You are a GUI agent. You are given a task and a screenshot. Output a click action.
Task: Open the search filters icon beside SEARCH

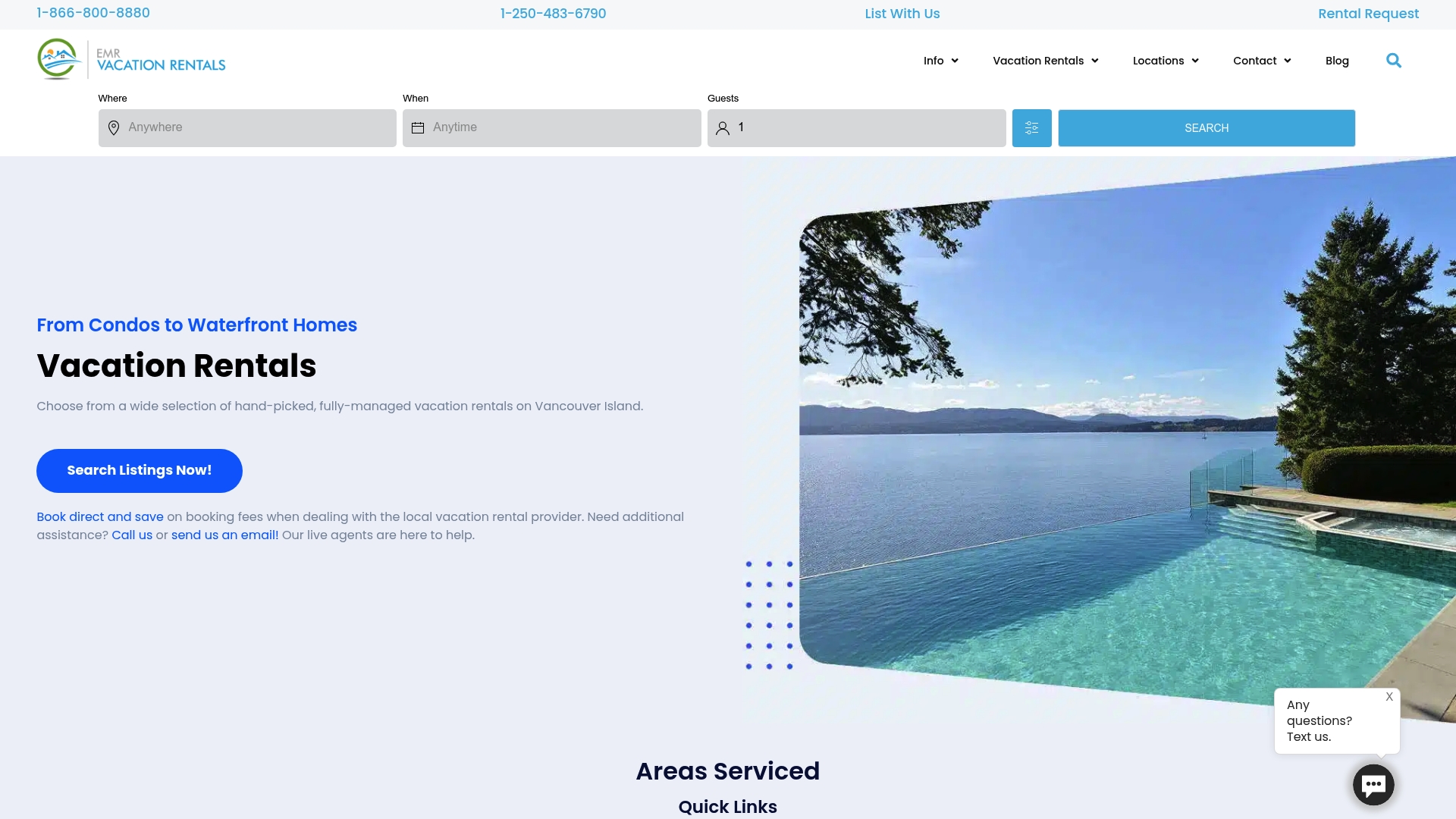[x=1031, y=127]
